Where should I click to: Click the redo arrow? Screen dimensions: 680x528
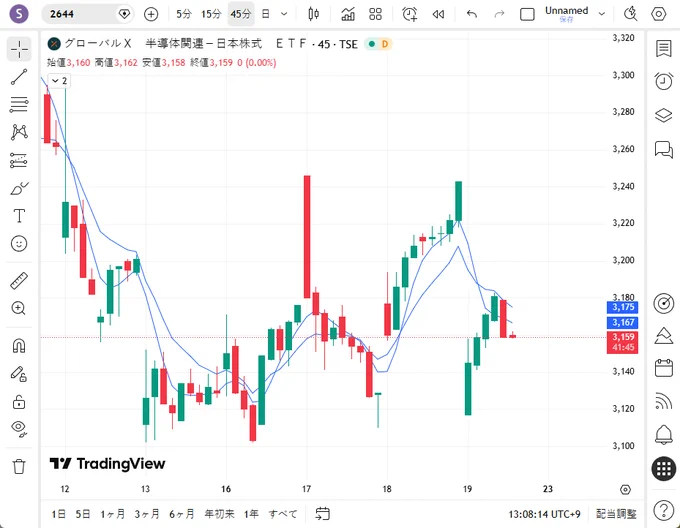[500, 14]
